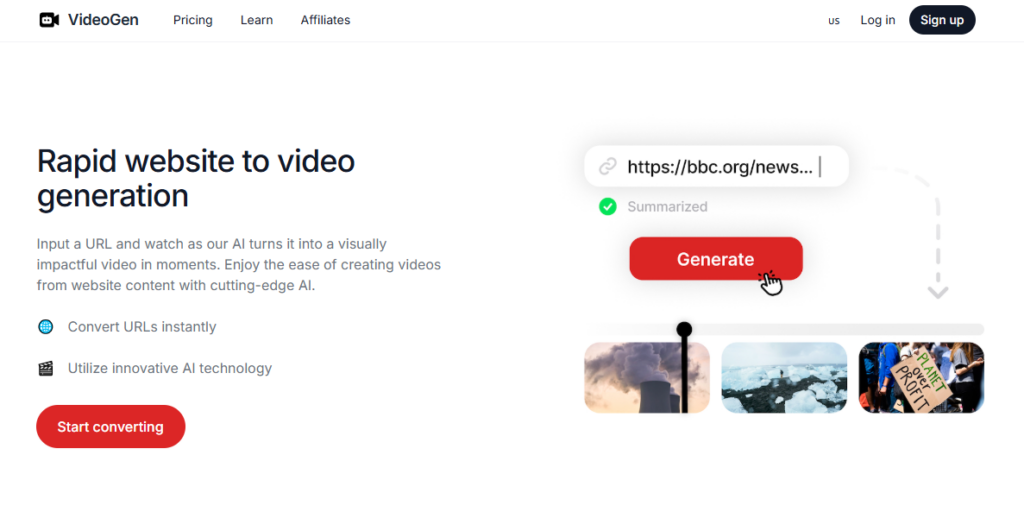Click the Log in link
Image resolution: width=1024 pixels, height=531 pixels.
click(878, 20)
